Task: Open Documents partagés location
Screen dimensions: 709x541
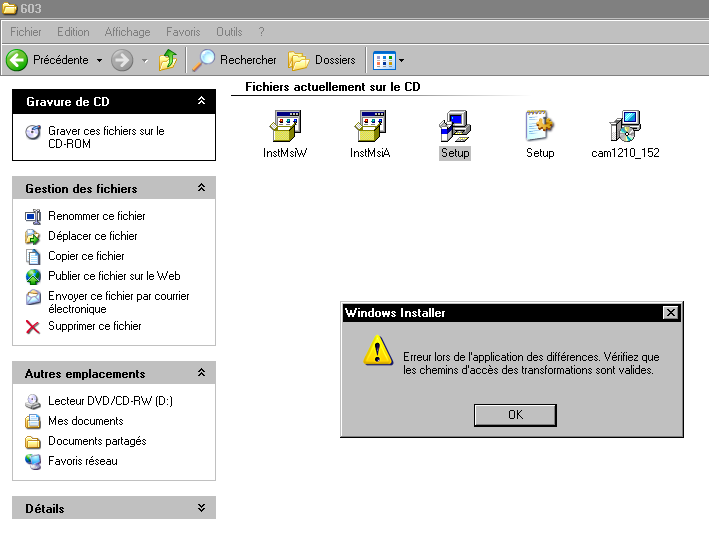Action: pos(97,441)
